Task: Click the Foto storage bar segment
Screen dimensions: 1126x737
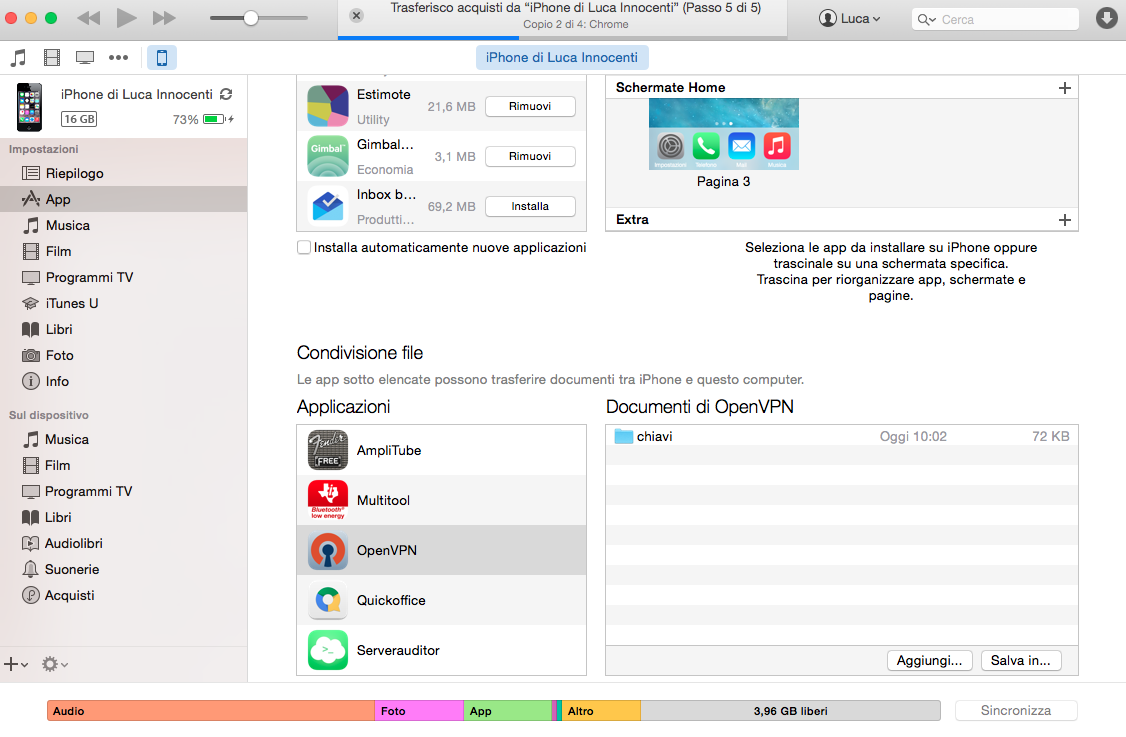Action: click(419, 711)
